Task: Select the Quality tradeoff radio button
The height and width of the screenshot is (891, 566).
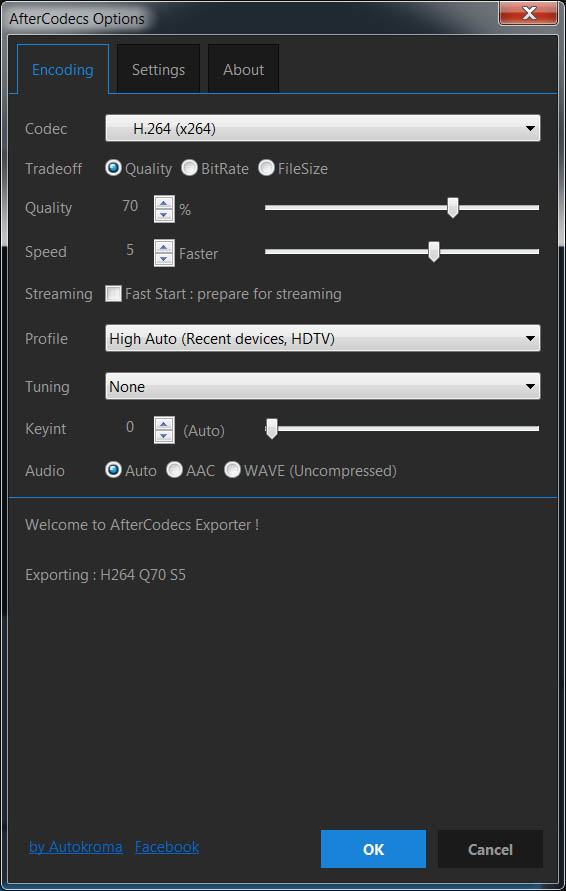Action: pyautogui.click(x=114, y=168)
